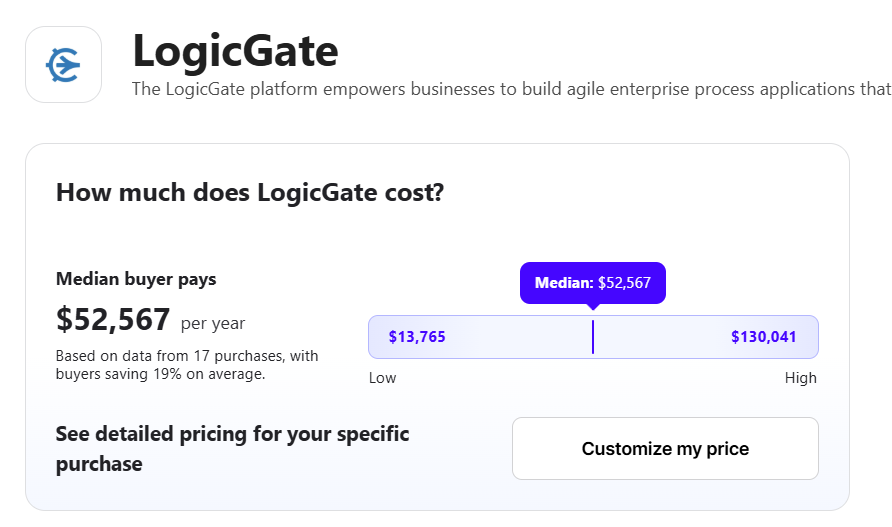
Task: Click the price bar between $13,765 and median
Action: [520, 337]
